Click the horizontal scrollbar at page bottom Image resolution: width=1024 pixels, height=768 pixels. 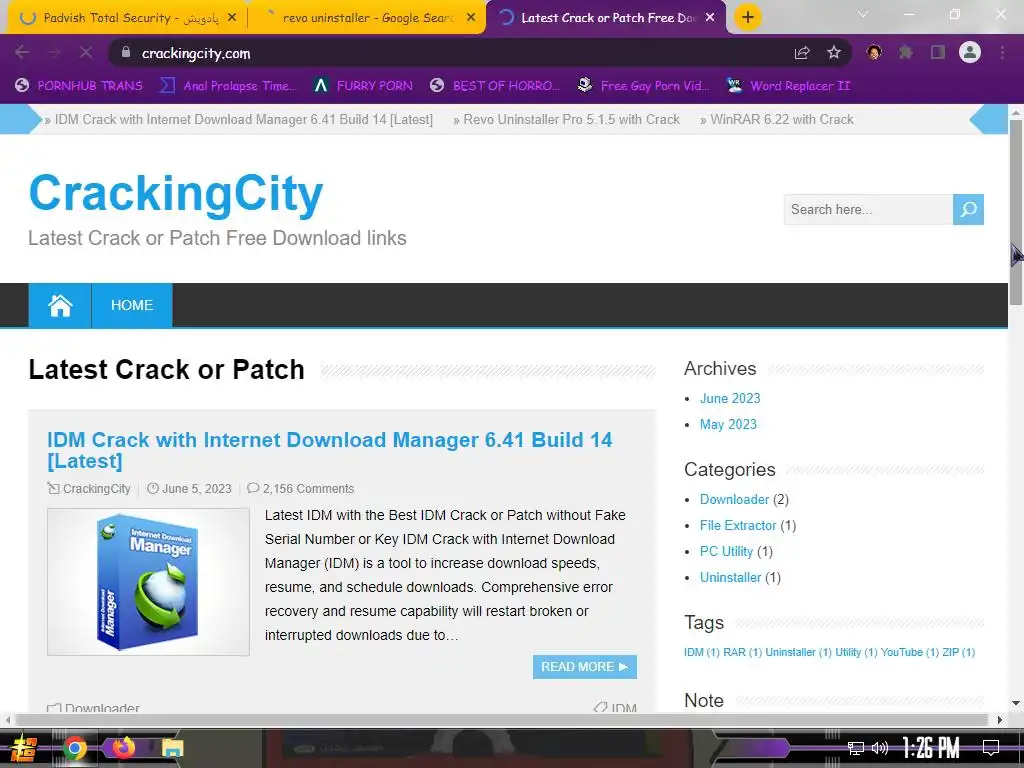click(x=502, y=720)
